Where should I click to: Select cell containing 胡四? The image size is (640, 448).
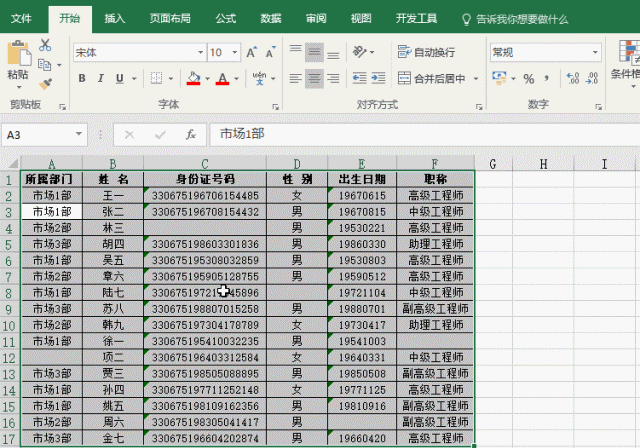(x=113, y=244)
